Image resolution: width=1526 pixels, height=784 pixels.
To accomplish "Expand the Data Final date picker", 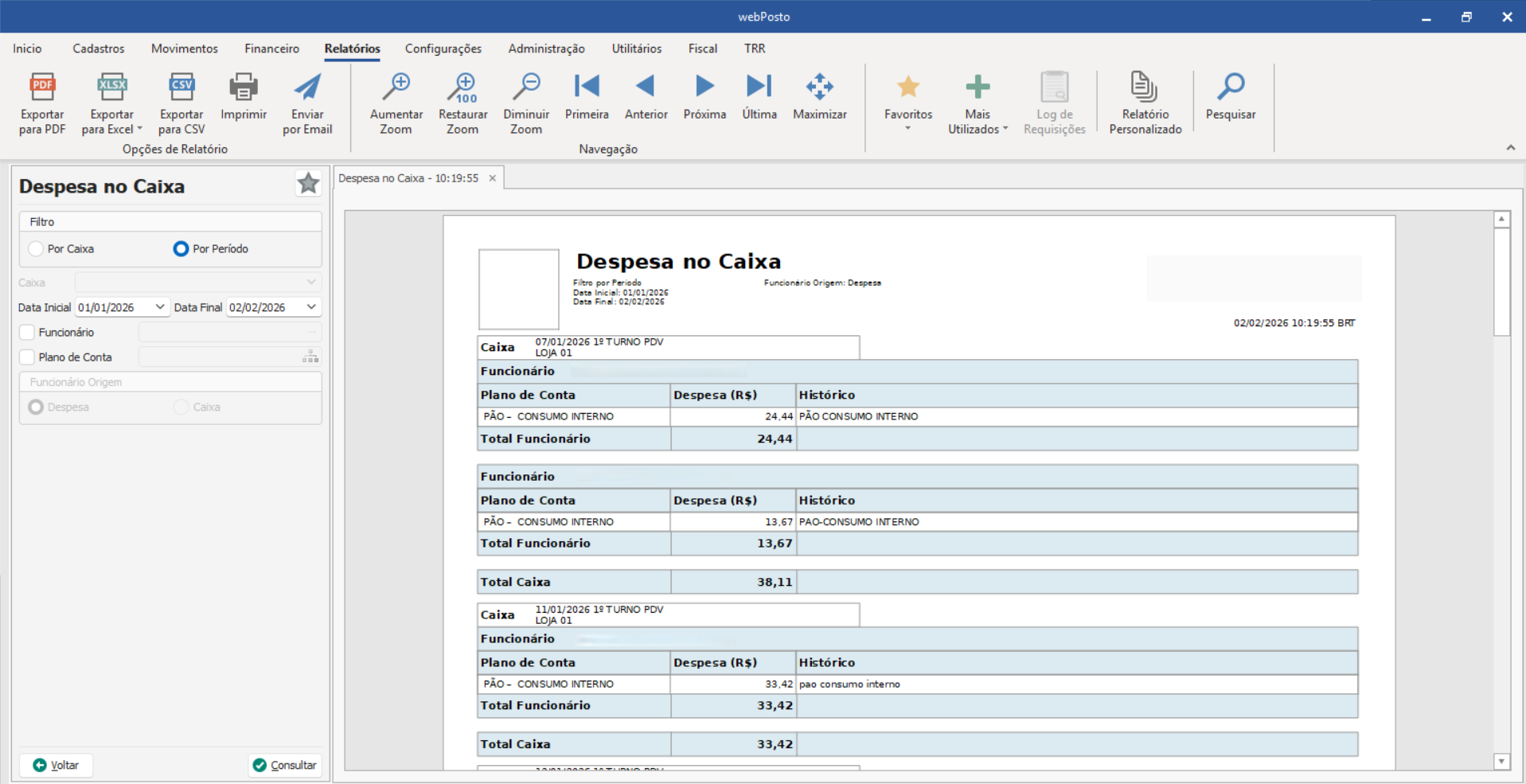I will coord(311,307).
